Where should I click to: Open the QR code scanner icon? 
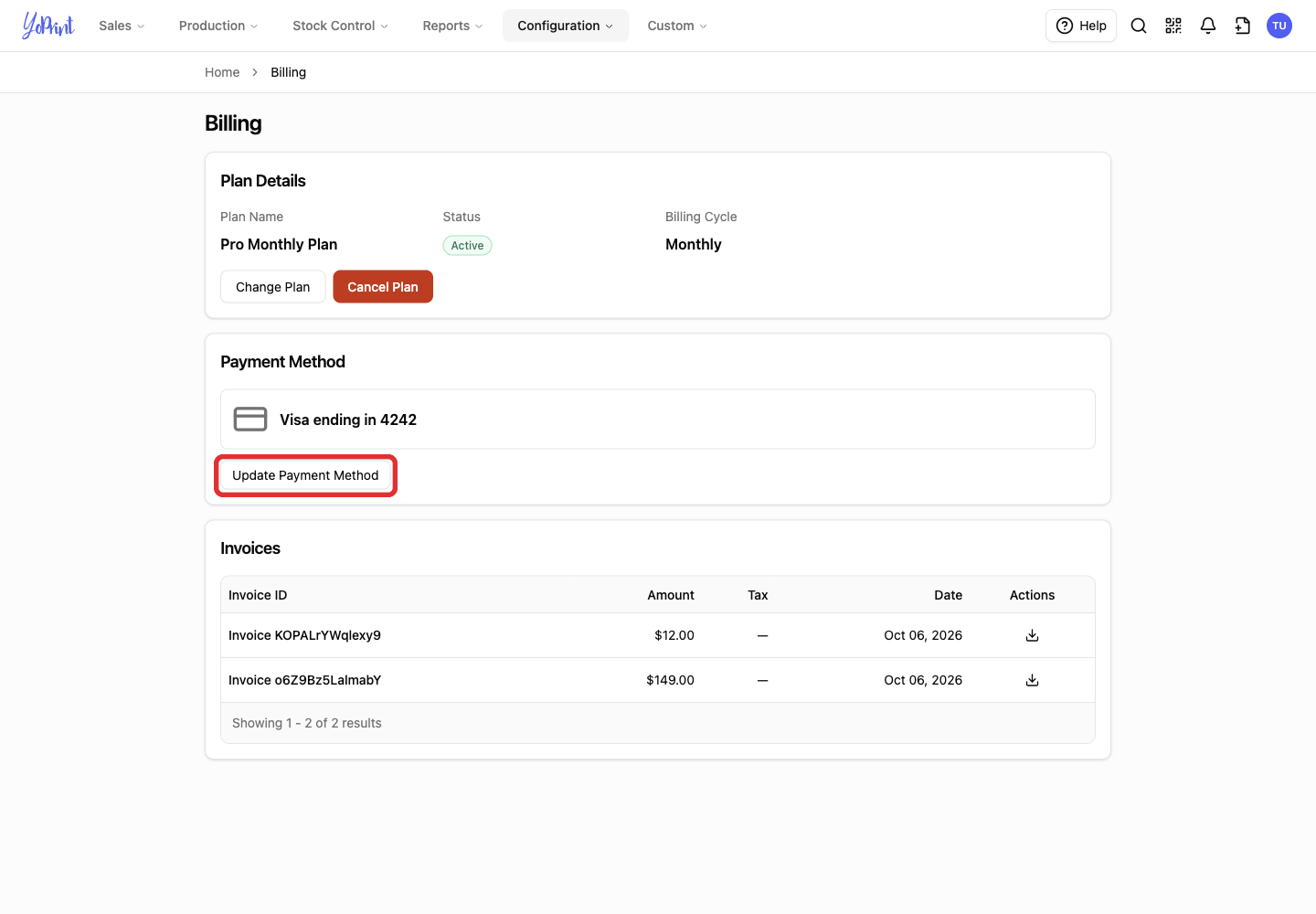(x=1173, y=26)
